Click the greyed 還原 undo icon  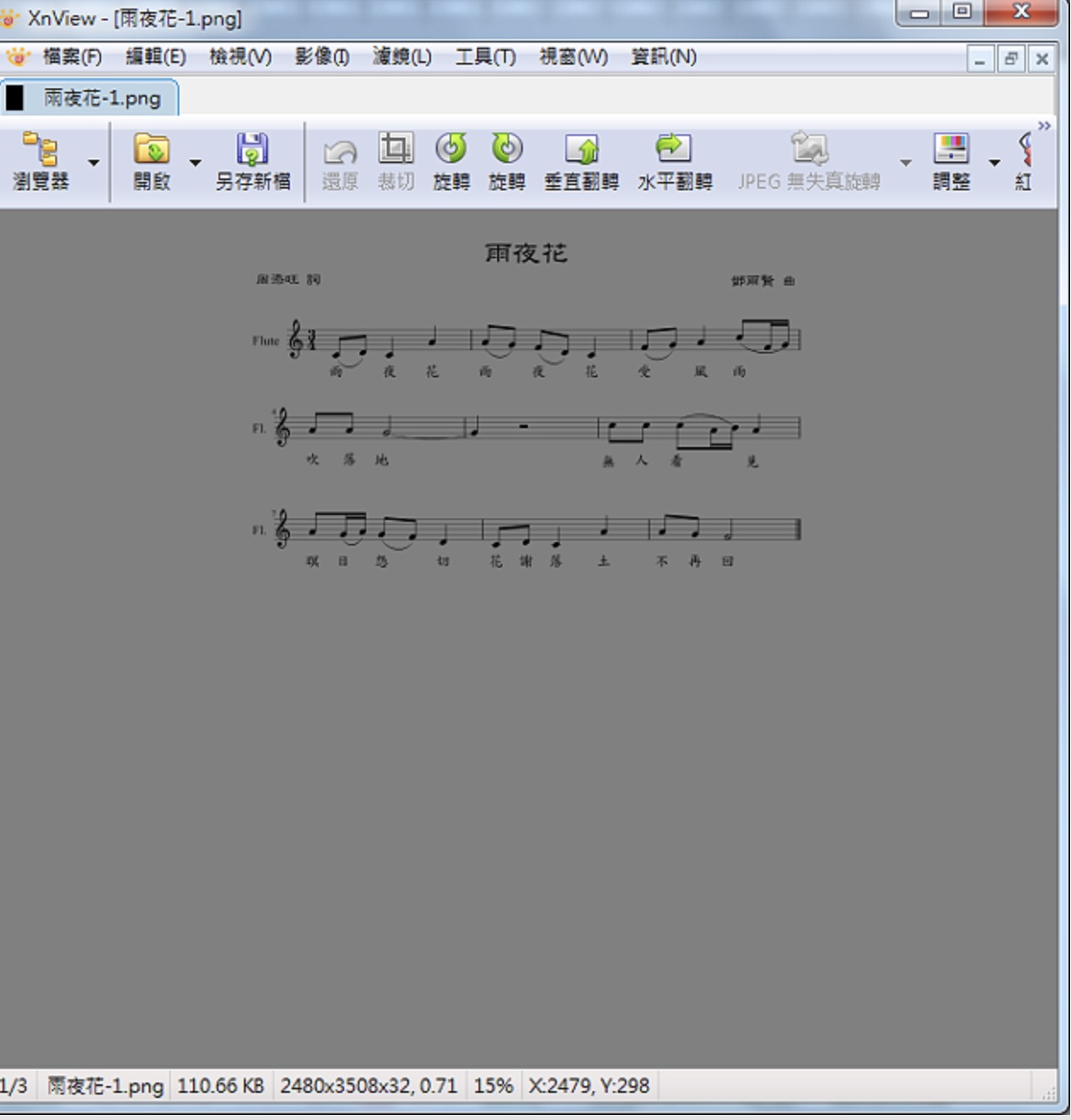[x=340, y=151]
